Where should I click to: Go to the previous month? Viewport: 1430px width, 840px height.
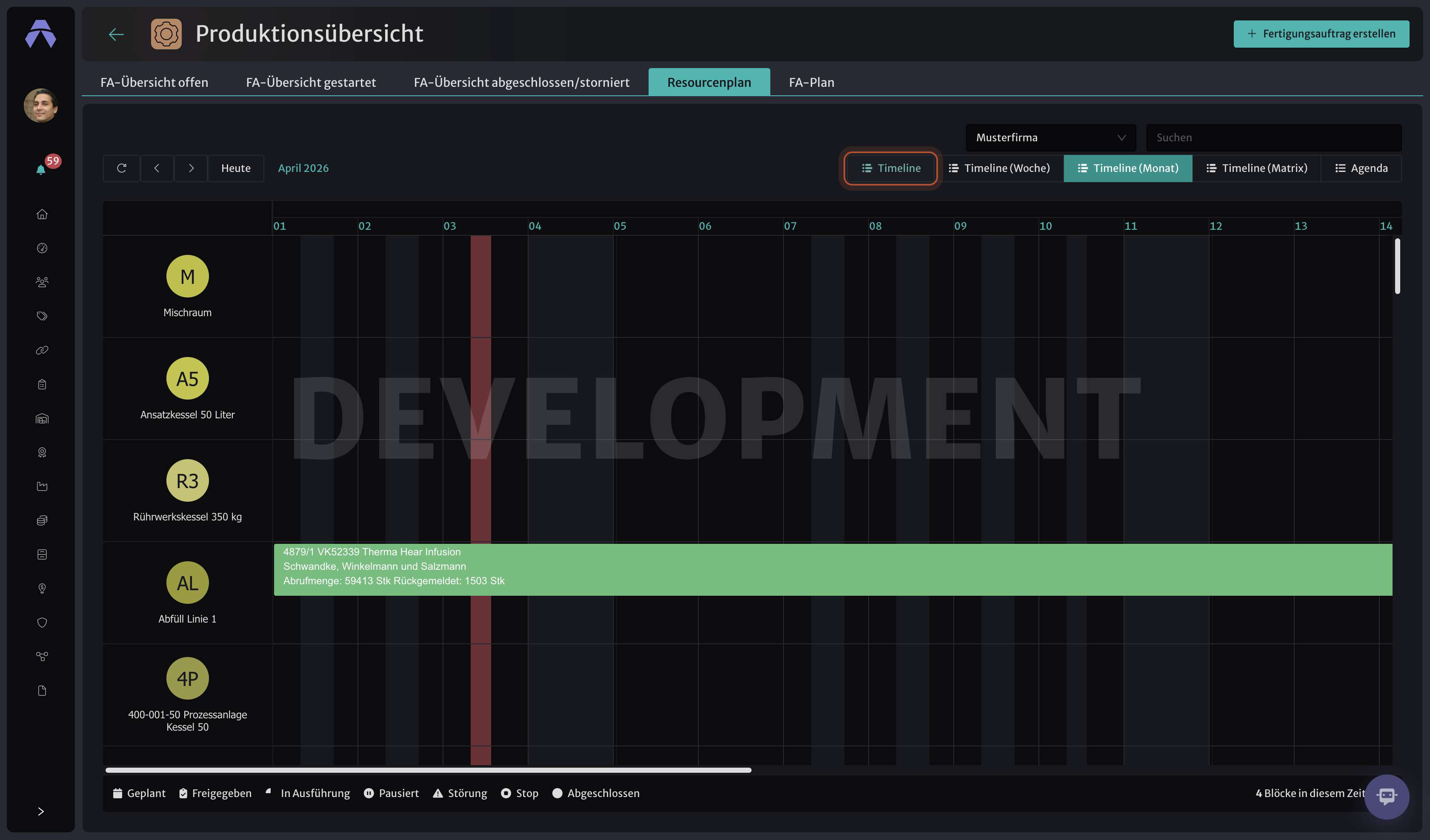click(x=157, y=168)
